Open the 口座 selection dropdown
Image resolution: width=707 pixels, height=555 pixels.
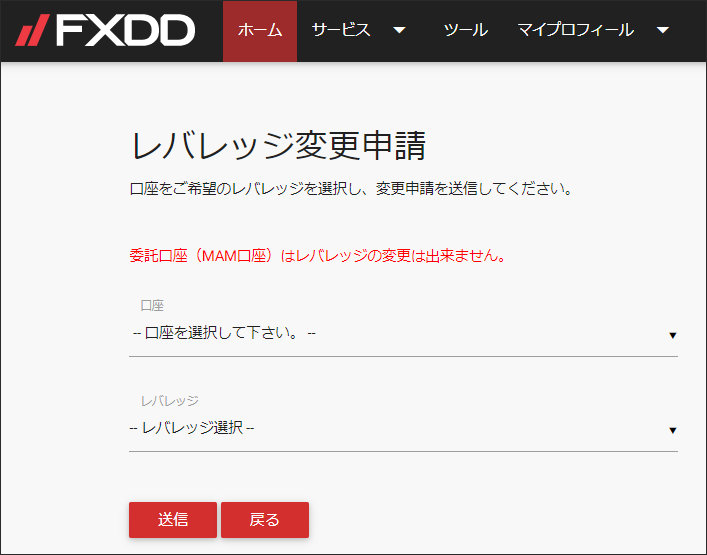click(x=403, y=334)
